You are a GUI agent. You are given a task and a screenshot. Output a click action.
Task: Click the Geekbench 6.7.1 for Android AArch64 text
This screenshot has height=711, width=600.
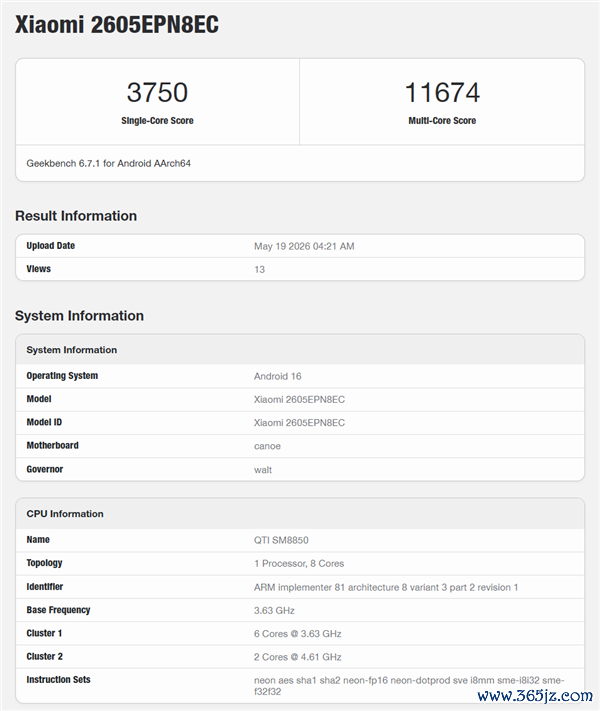coord(108,163)
